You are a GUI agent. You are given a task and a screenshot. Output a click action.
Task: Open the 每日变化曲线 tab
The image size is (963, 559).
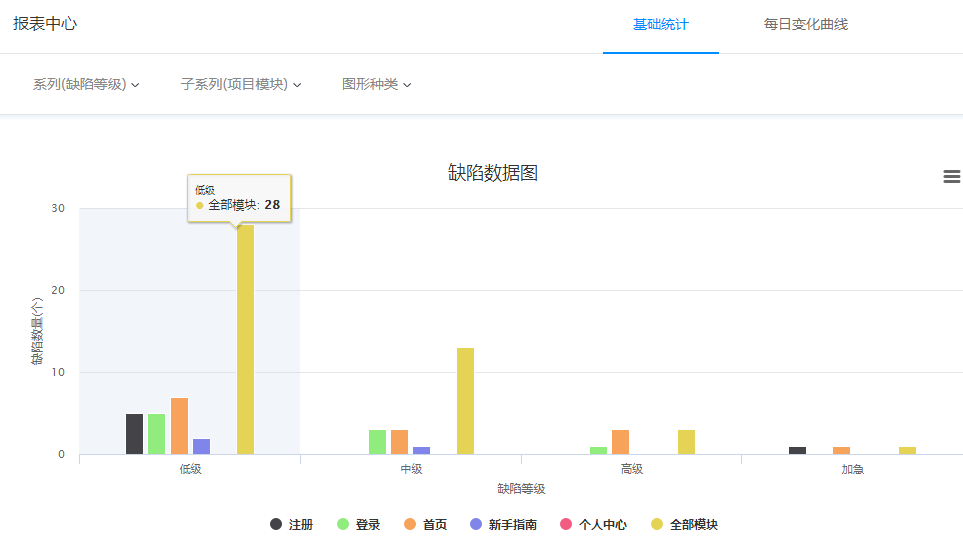click(x=805, y=24)
